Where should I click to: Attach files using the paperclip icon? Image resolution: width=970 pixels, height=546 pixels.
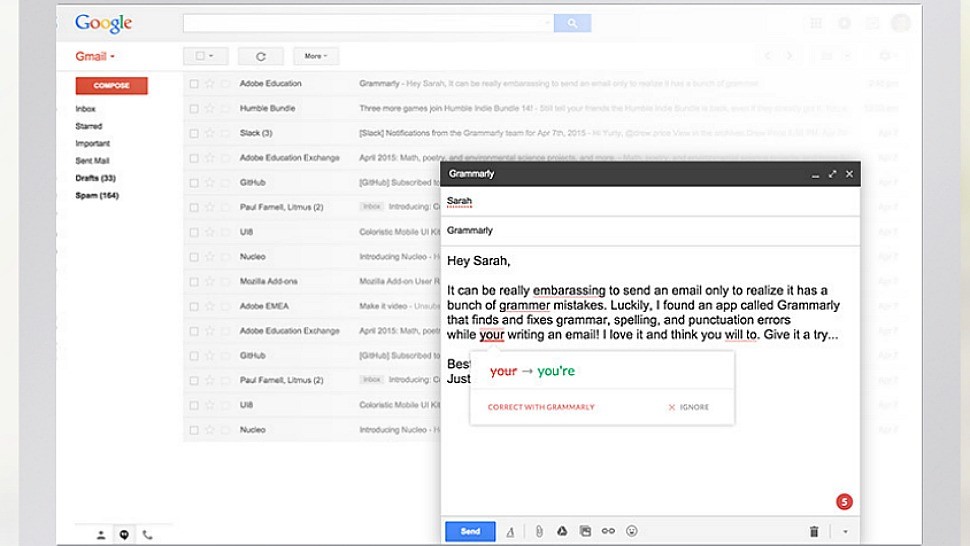coord(539,531)
